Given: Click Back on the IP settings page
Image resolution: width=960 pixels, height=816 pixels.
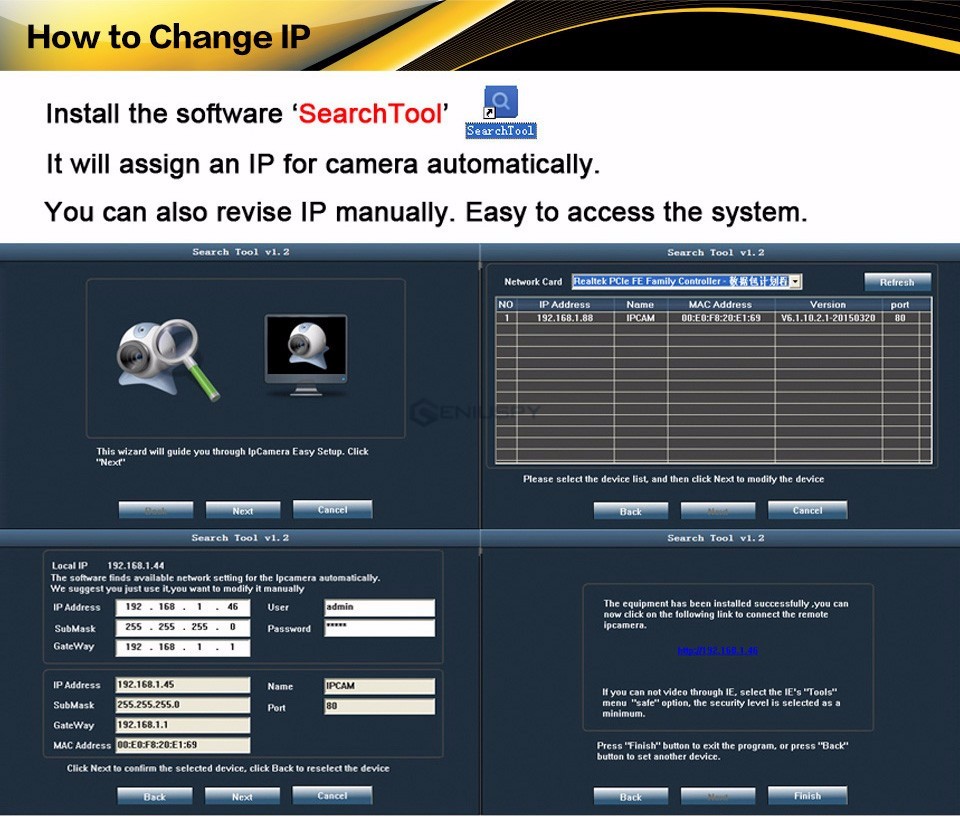Looking at the screenshot, I should coord(154,796).
